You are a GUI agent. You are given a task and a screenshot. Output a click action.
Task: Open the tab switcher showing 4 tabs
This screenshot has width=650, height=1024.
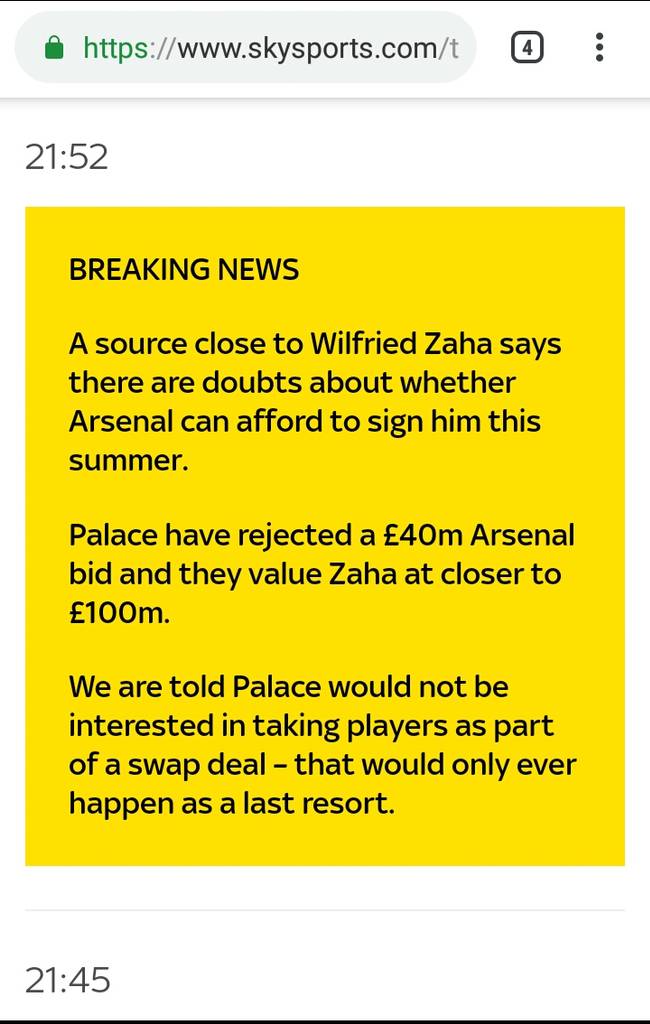(527, 47)
